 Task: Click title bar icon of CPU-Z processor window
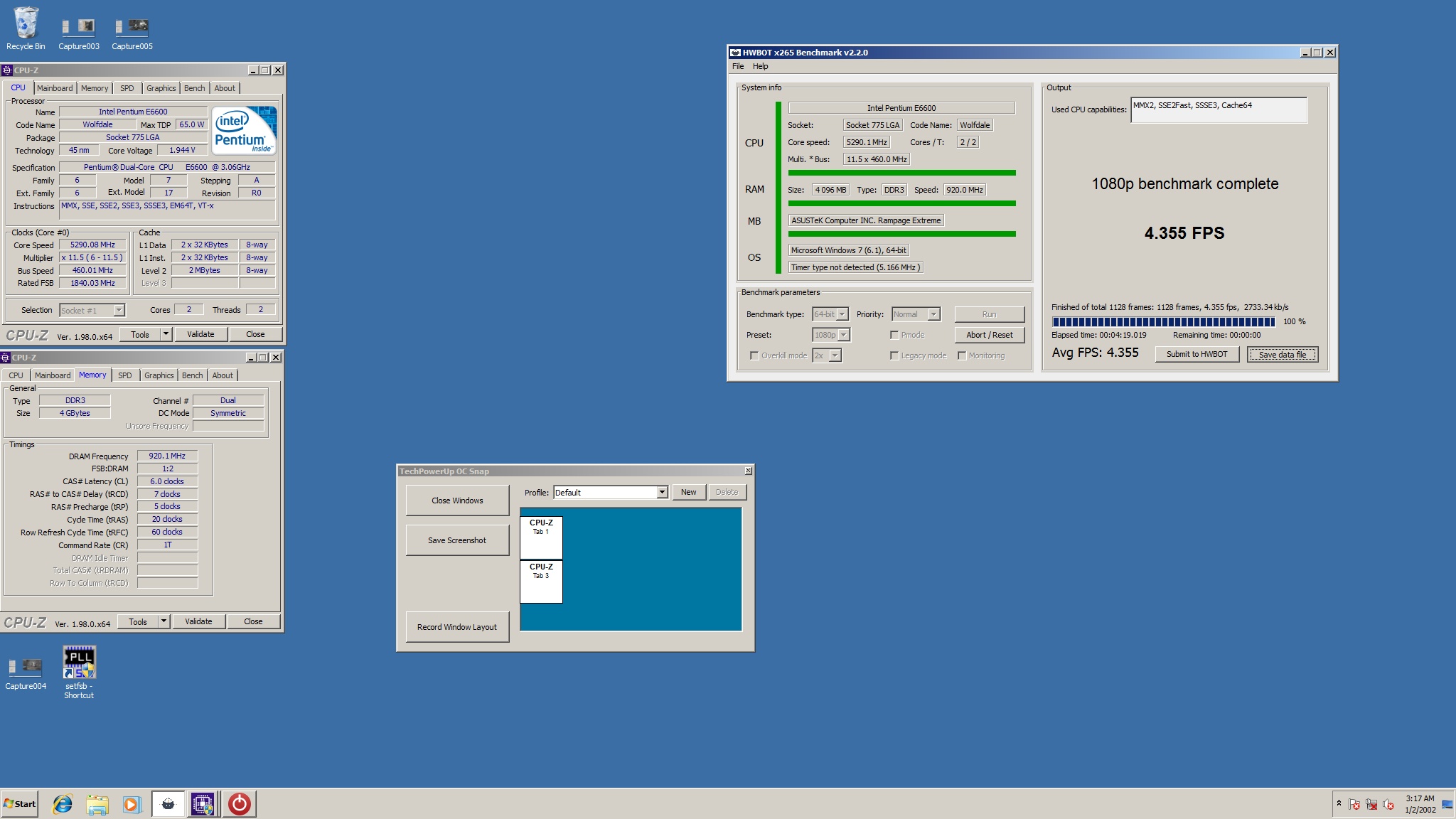[7, 70]
